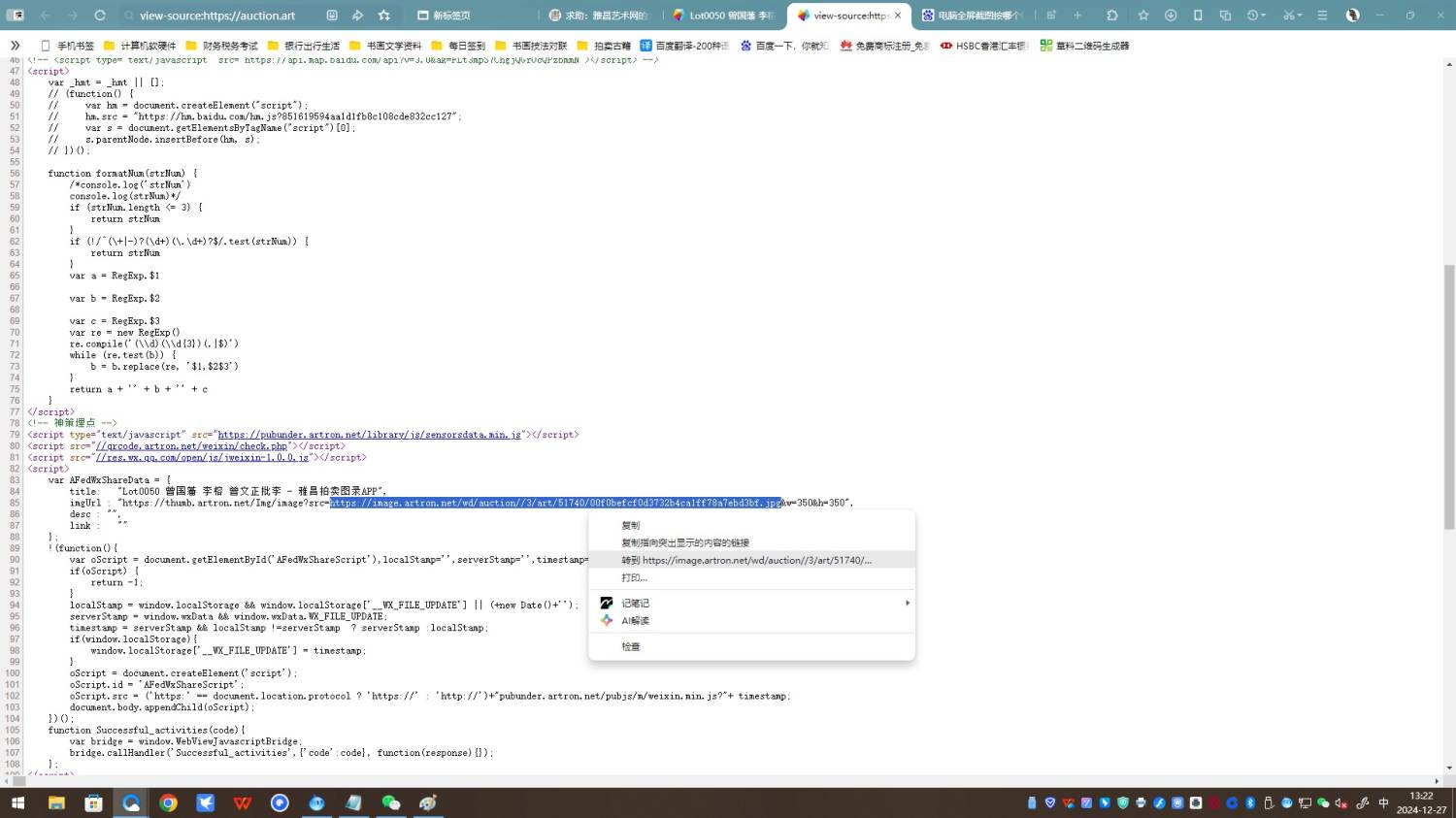Expand the 记笔记 submenu arrow
This screenshot has height=818, width=1456.
(907, 603)
